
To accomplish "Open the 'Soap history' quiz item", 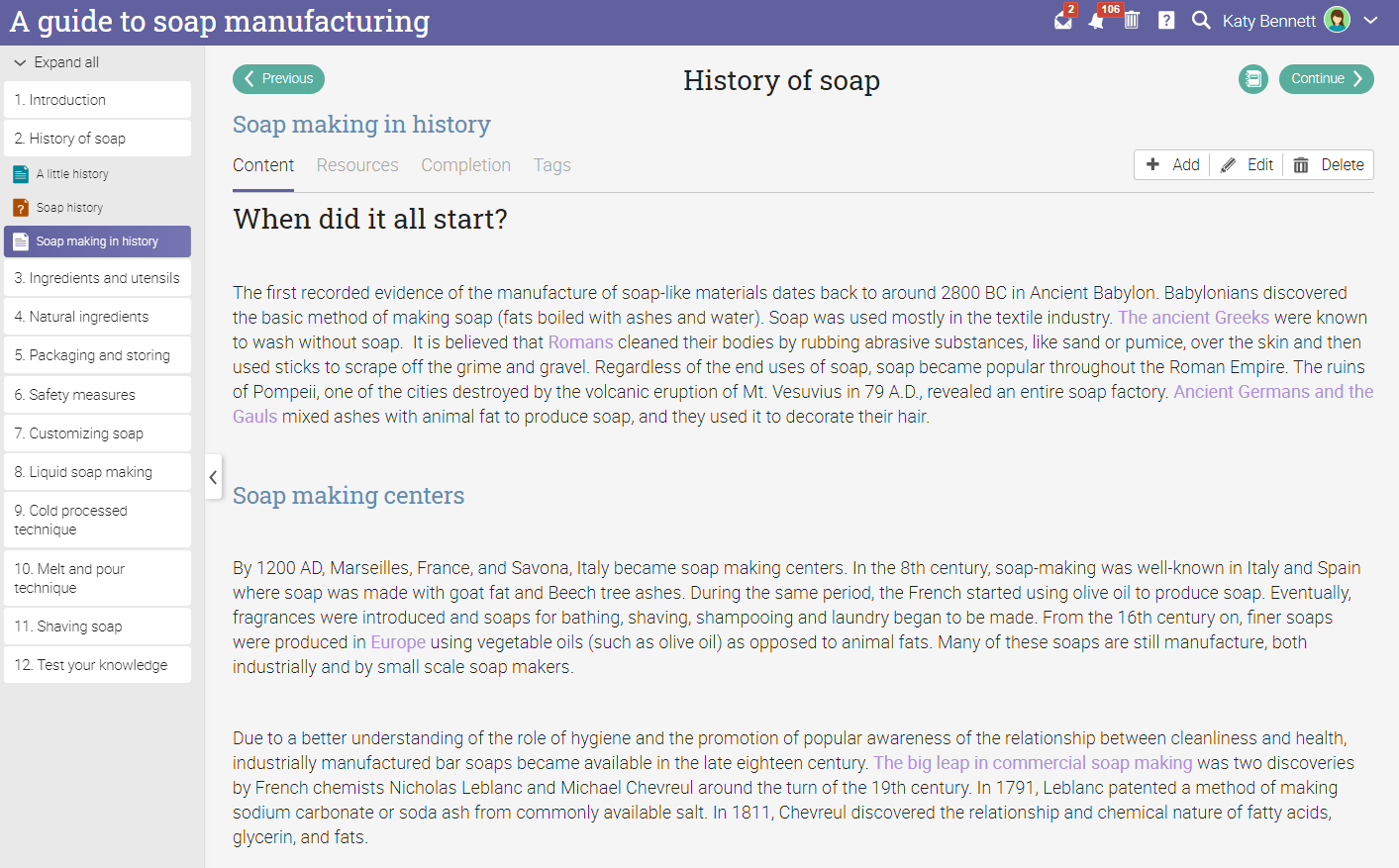I will click(x=69, y=208).
